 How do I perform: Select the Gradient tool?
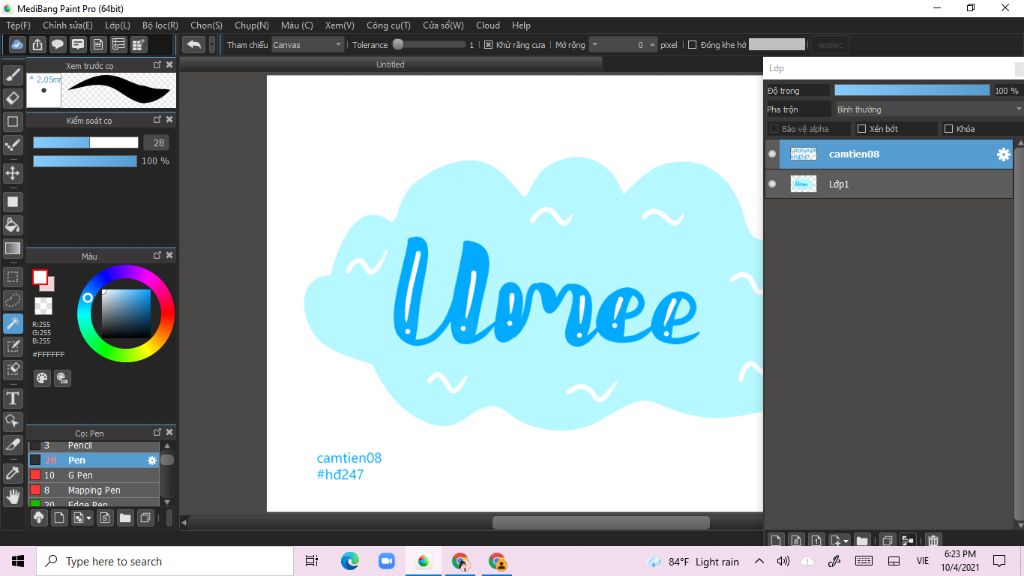coord(12,248)
